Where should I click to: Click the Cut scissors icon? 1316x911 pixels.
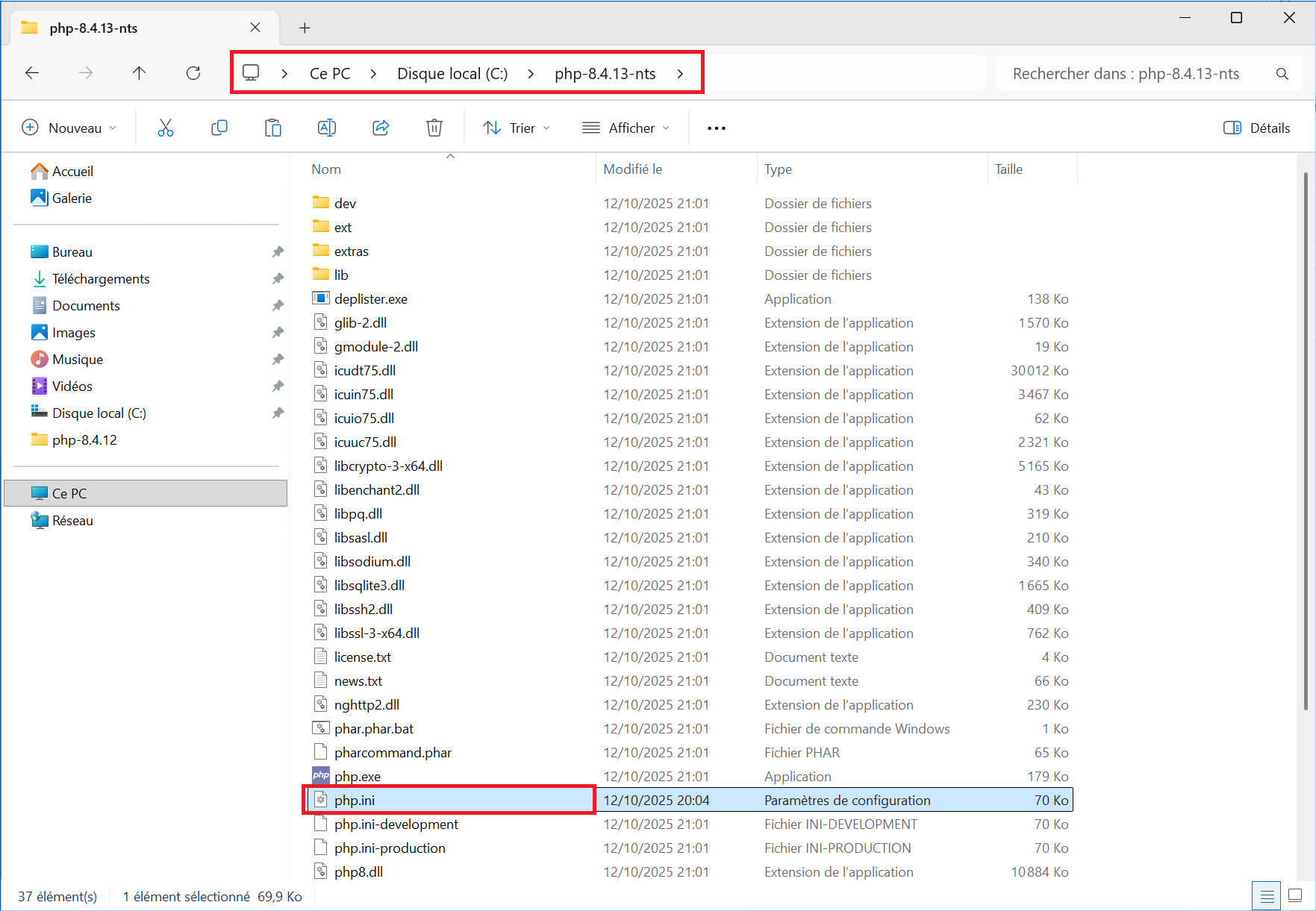tap(165, 128)
